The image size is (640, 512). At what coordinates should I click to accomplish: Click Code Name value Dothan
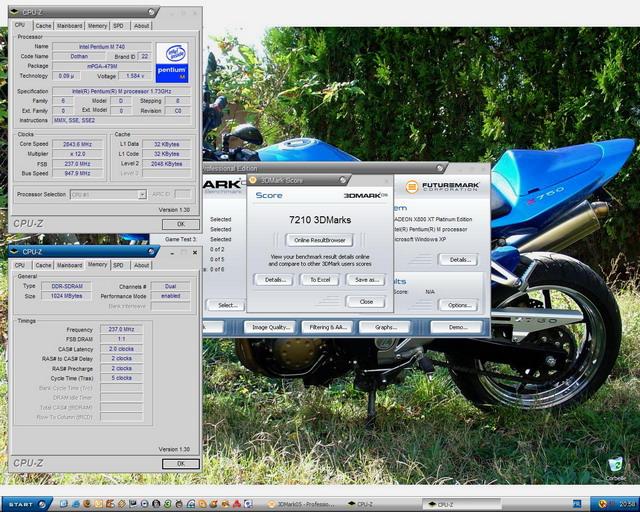tap(79, 56)
